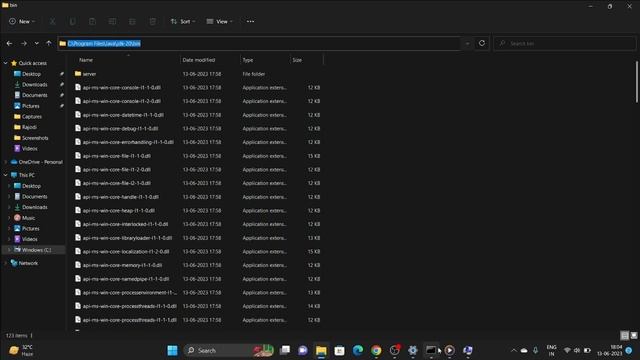Select api-ms-win-core-datetime-l1-1-0.dll
The image size is (640, 360).
click(123, 115)
